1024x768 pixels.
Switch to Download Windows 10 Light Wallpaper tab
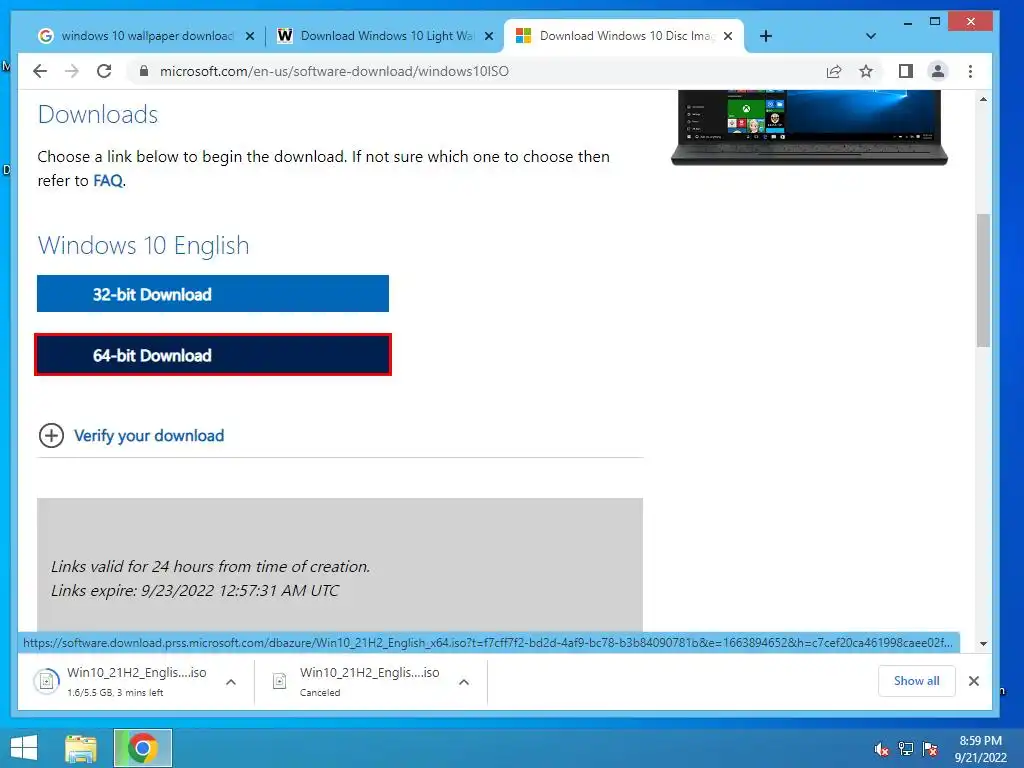pyautogui.click(x=385, y=36)
